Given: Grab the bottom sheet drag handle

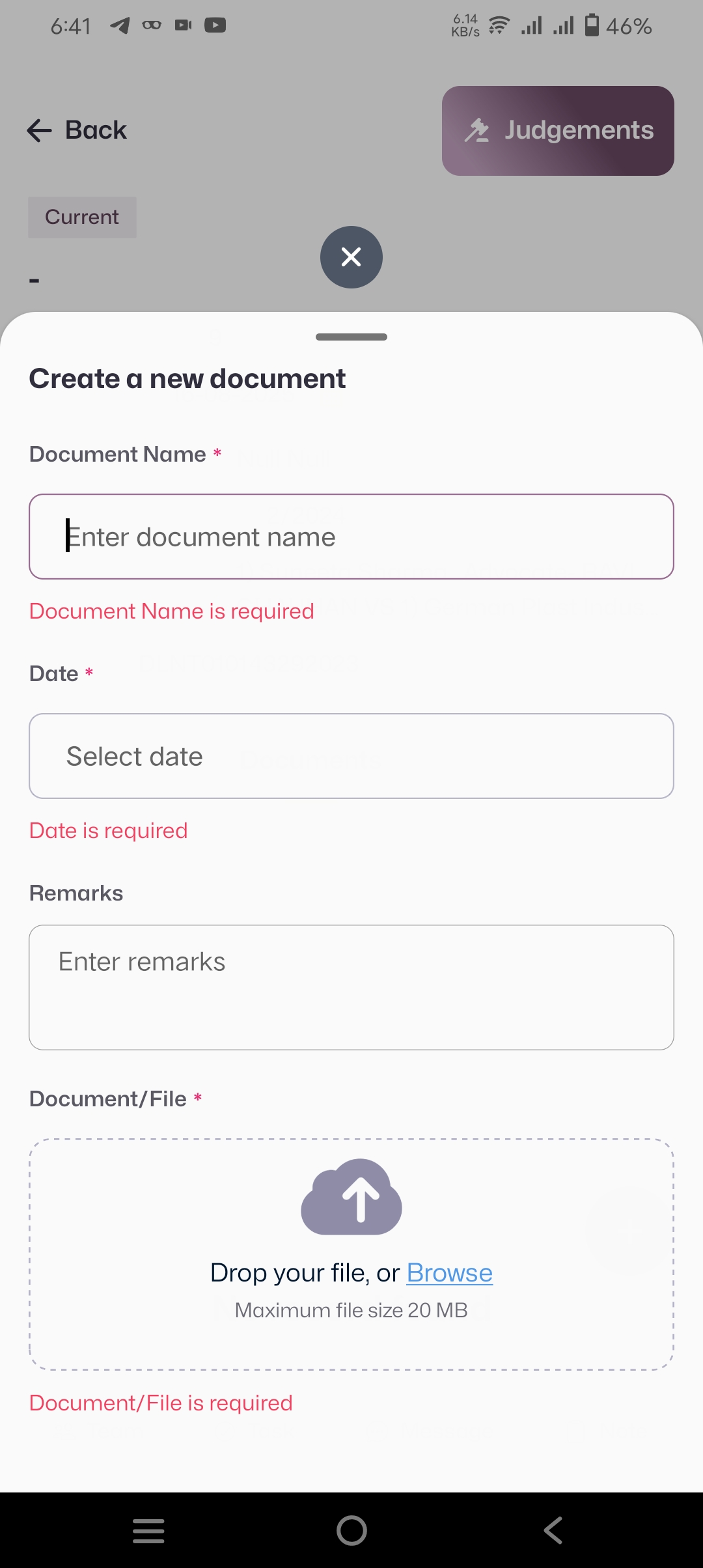Looking at the screenshot, I should tap(351, 337).
